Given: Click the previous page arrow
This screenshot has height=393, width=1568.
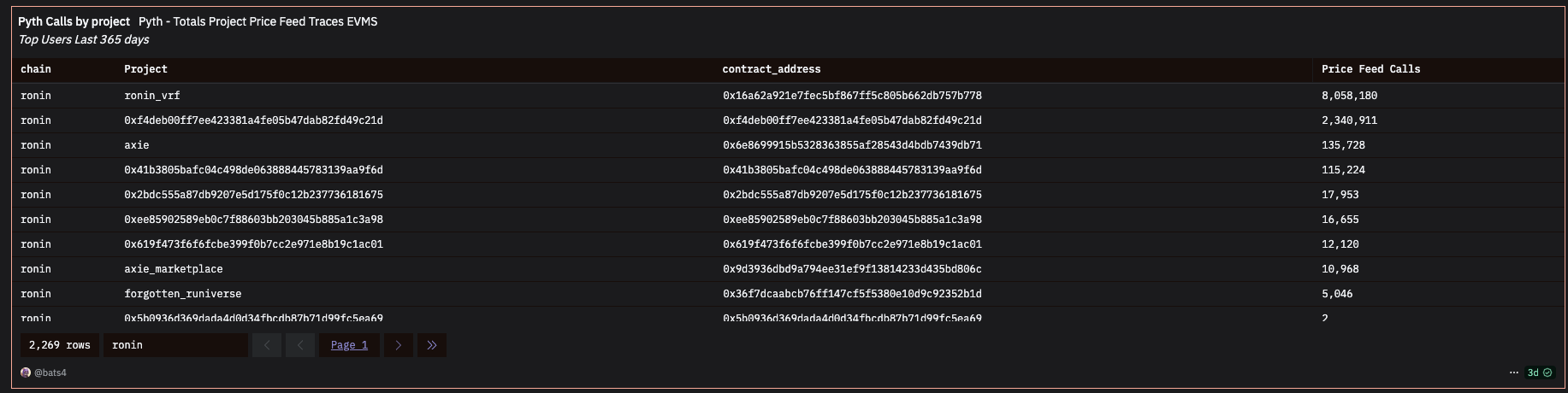Looking at the screenshot, I should coord(300,345).
